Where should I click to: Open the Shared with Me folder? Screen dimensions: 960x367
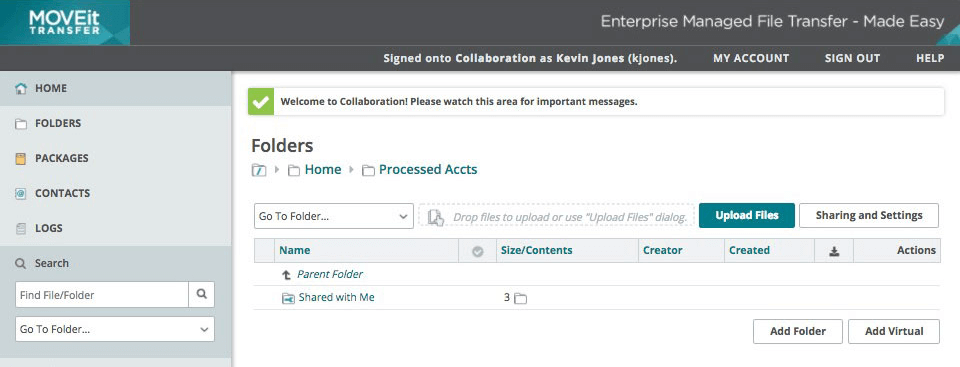coord(336,298)
